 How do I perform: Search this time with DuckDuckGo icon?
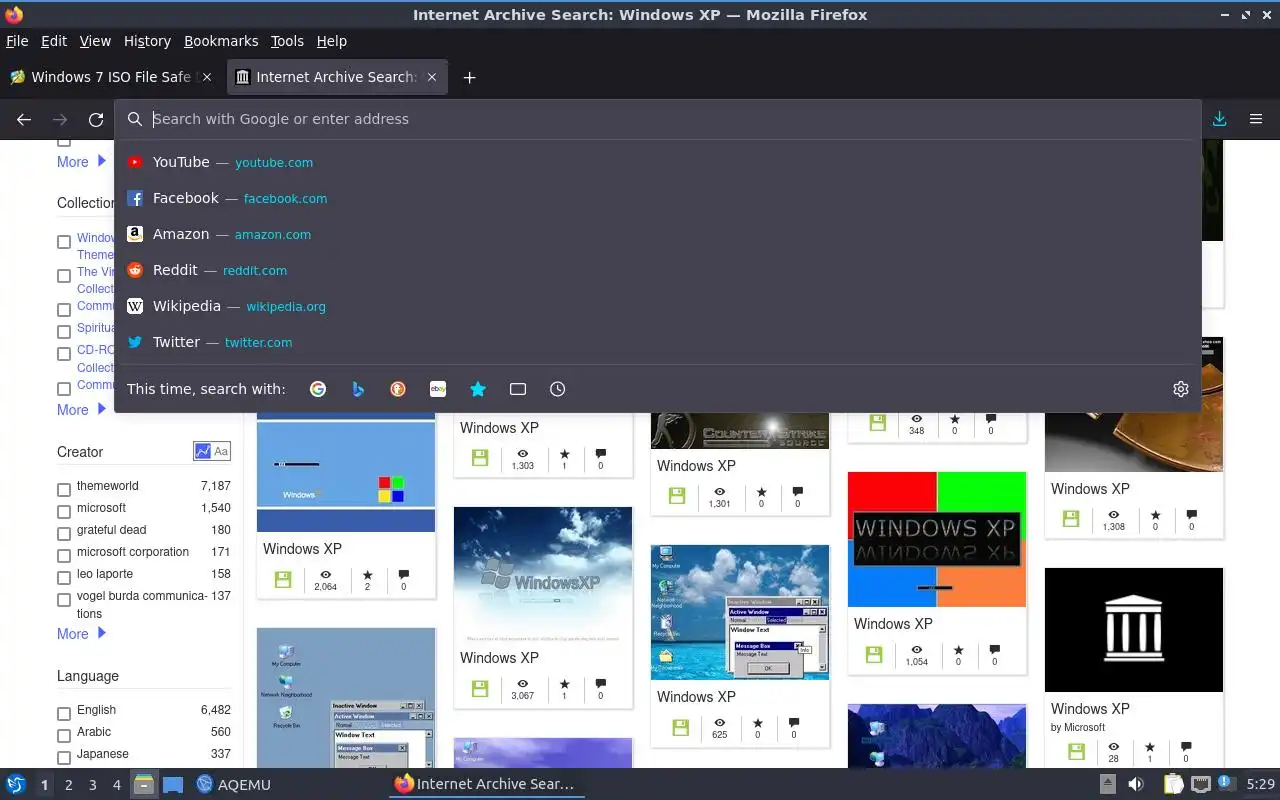(x=398, y=389)
